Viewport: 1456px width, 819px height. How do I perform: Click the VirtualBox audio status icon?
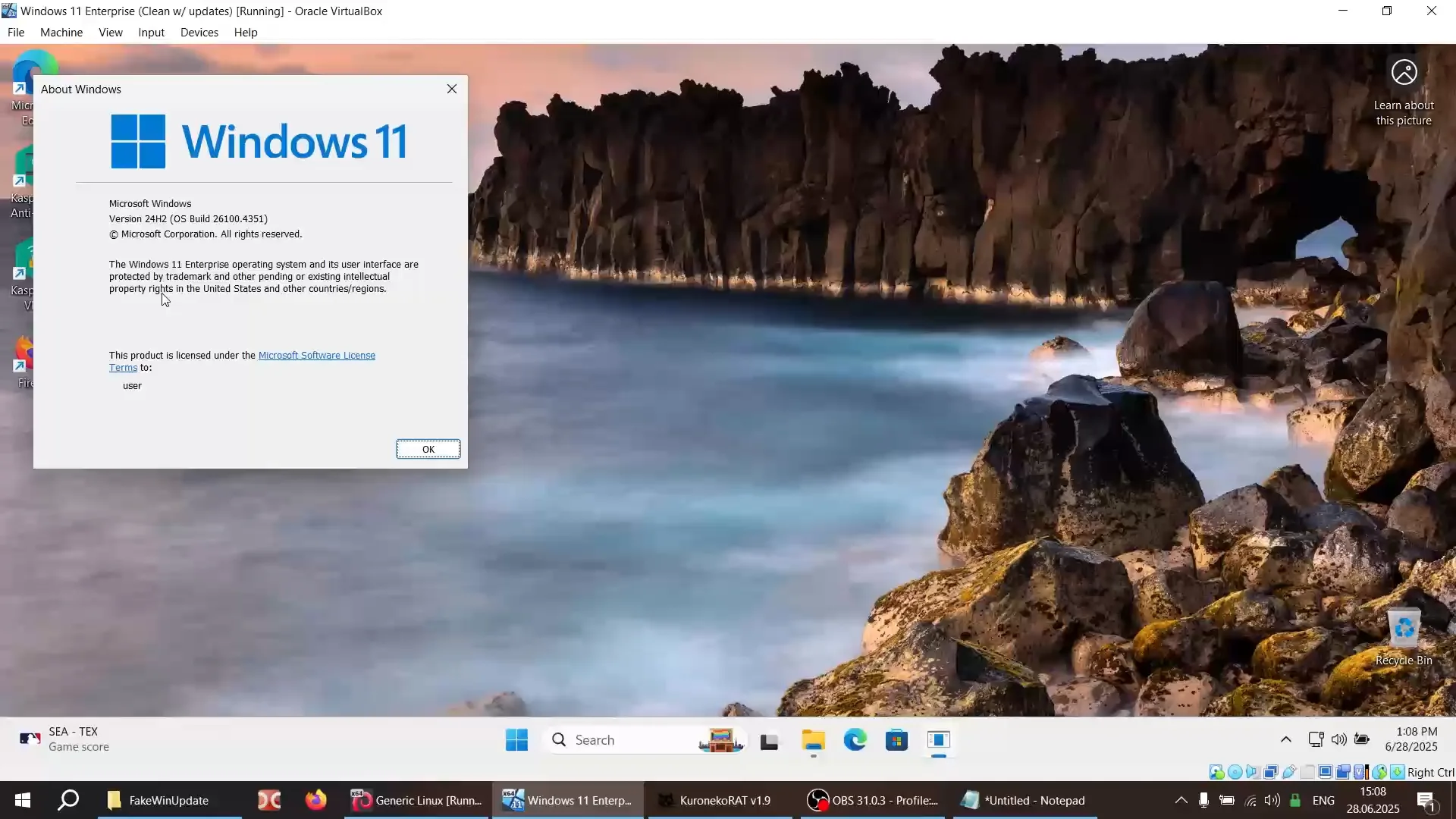tap(1252, 772)
